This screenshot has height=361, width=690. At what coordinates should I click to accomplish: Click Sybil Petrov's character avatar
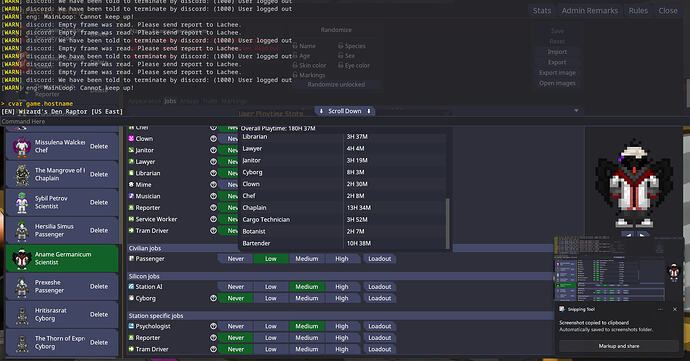[x=22, y=203]
